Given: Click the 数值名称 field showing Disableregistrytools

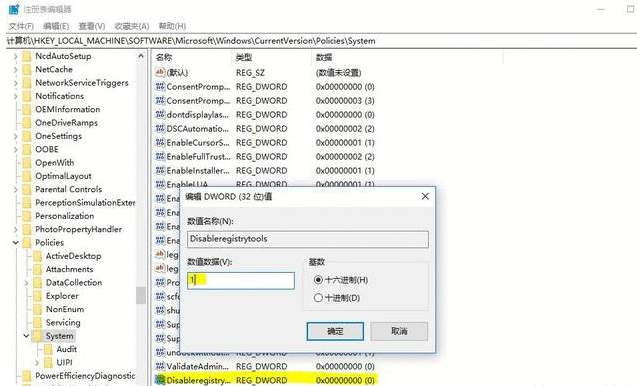Looking at the screenshot, I should (308, 239).
